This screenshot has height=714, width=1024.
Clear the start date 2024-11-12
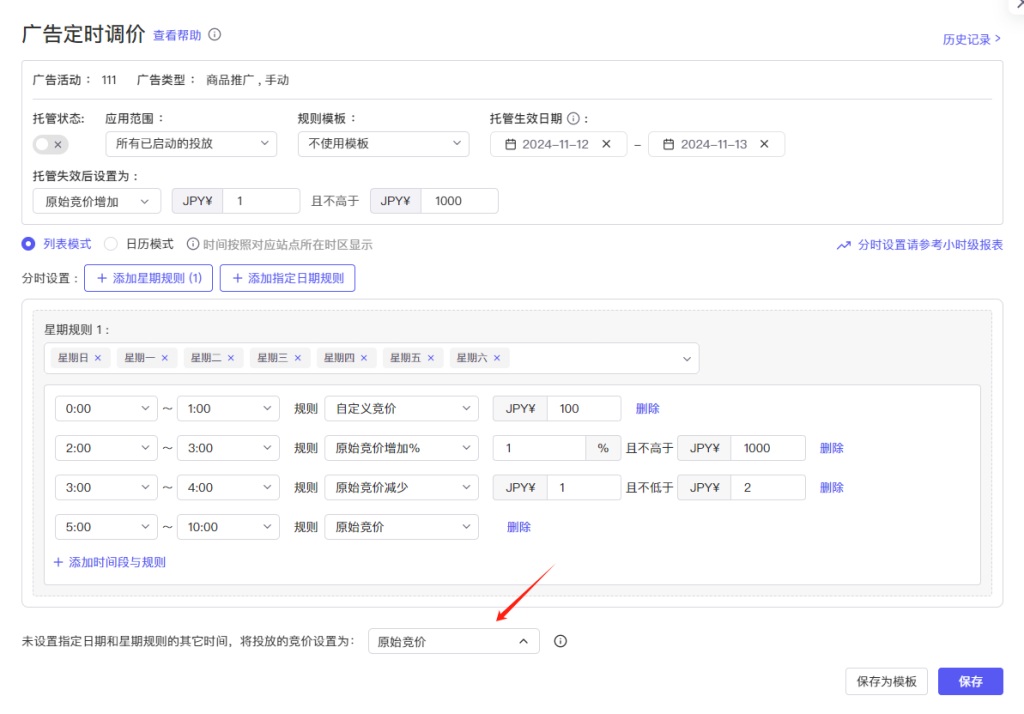(606, 144)
